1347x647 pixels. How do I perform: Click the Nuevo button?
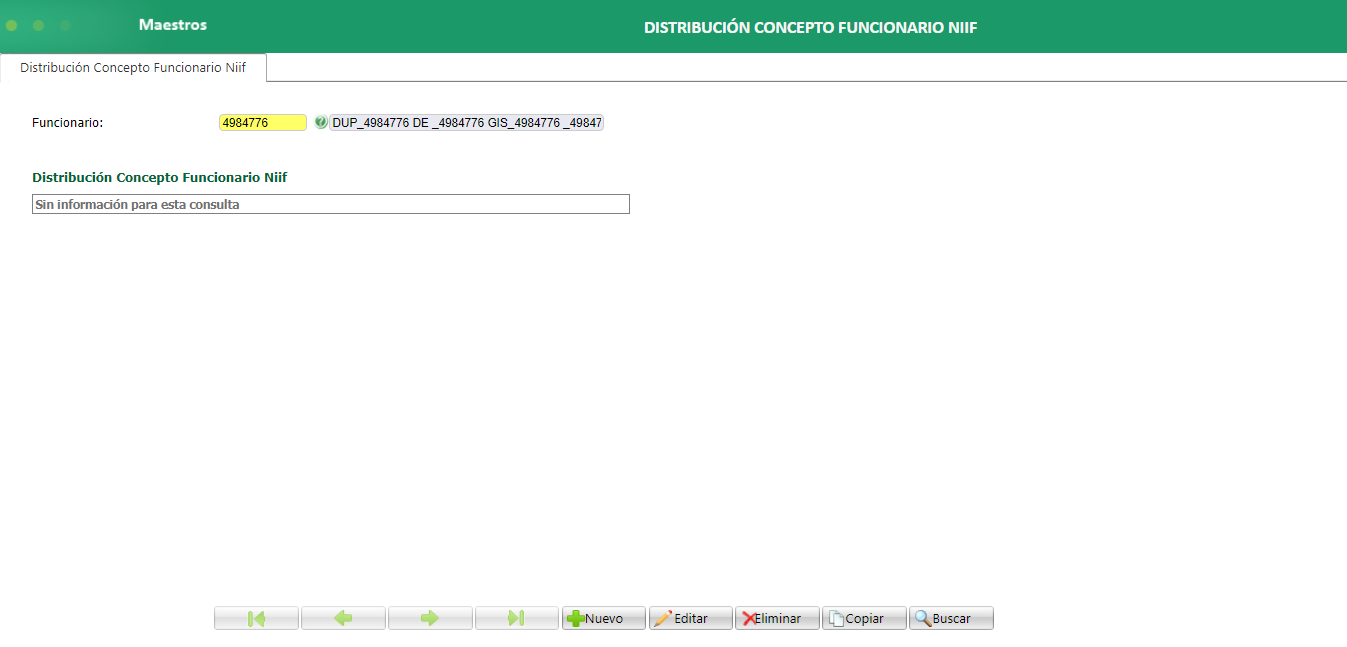click(x=604, y=618)
